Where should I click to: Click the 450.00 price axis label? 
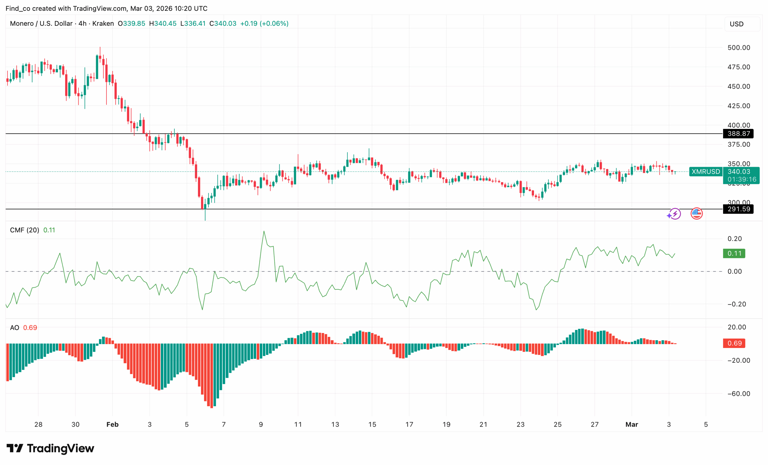(739, 86)
